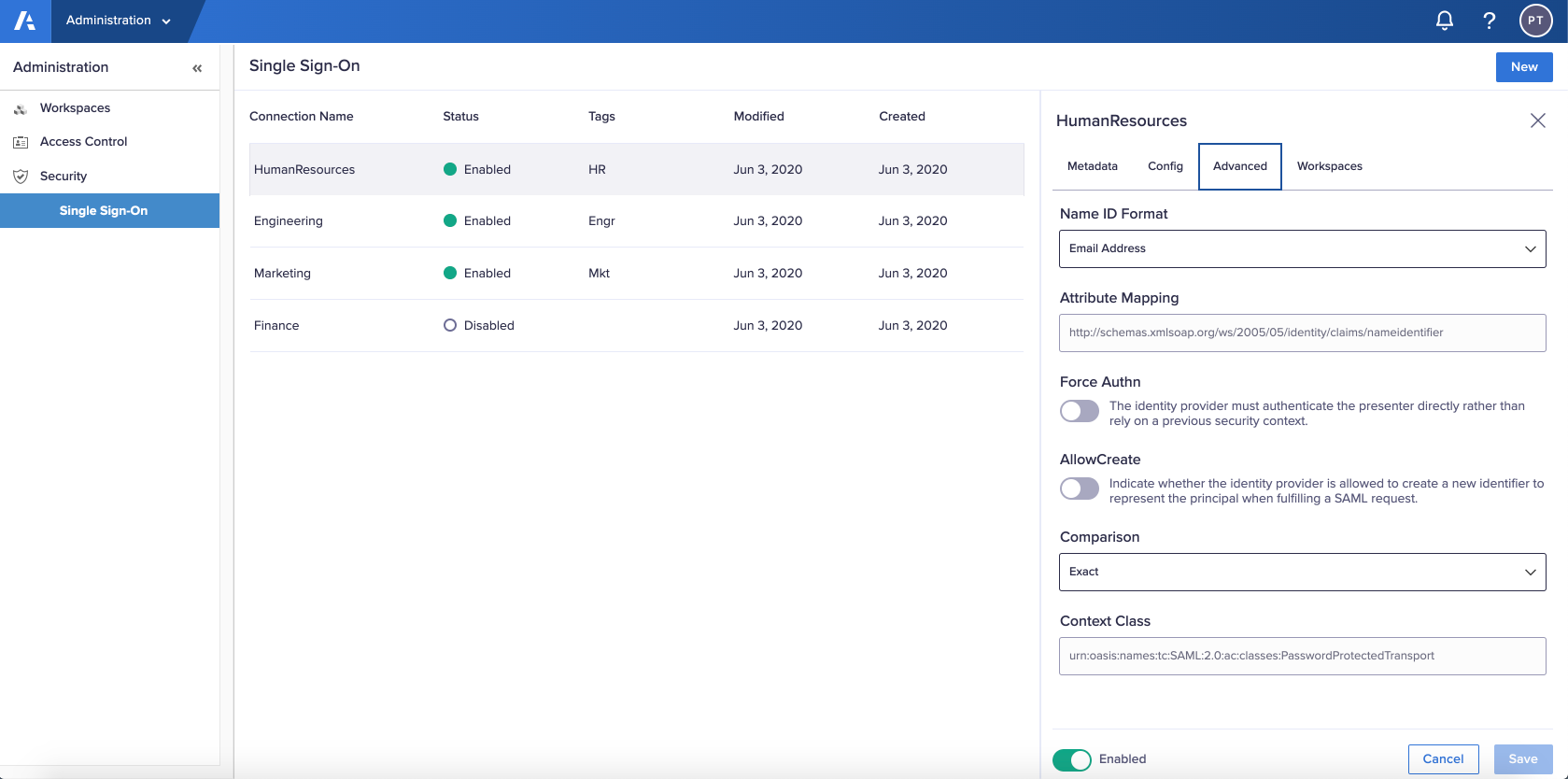Collapse the Administration sidebar

[x=197, y=68]
